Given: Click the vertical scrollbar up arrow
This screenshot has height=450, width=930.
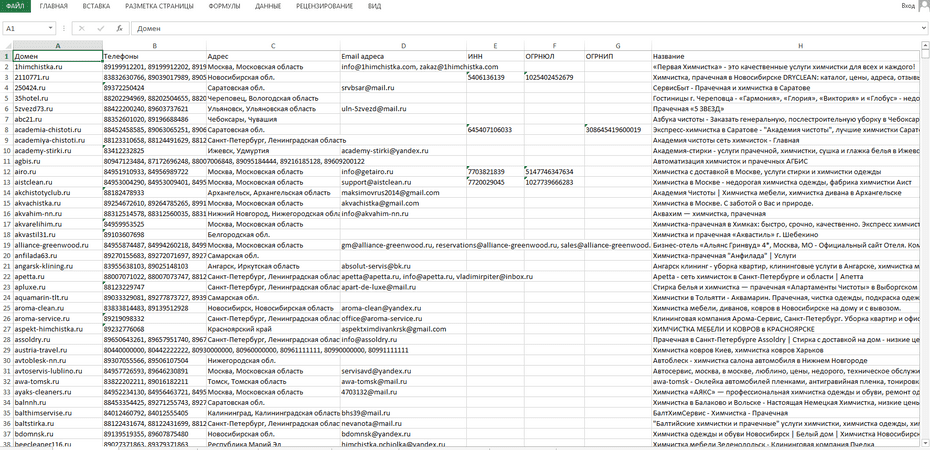Looking at the screenshot, I should [924, 46].
